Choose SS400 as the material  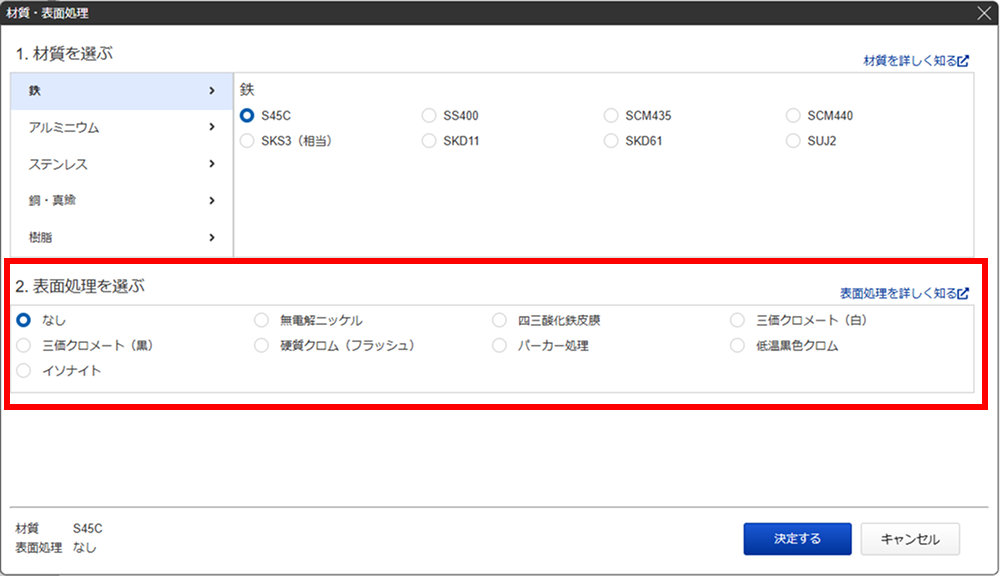tap(429, 115)
